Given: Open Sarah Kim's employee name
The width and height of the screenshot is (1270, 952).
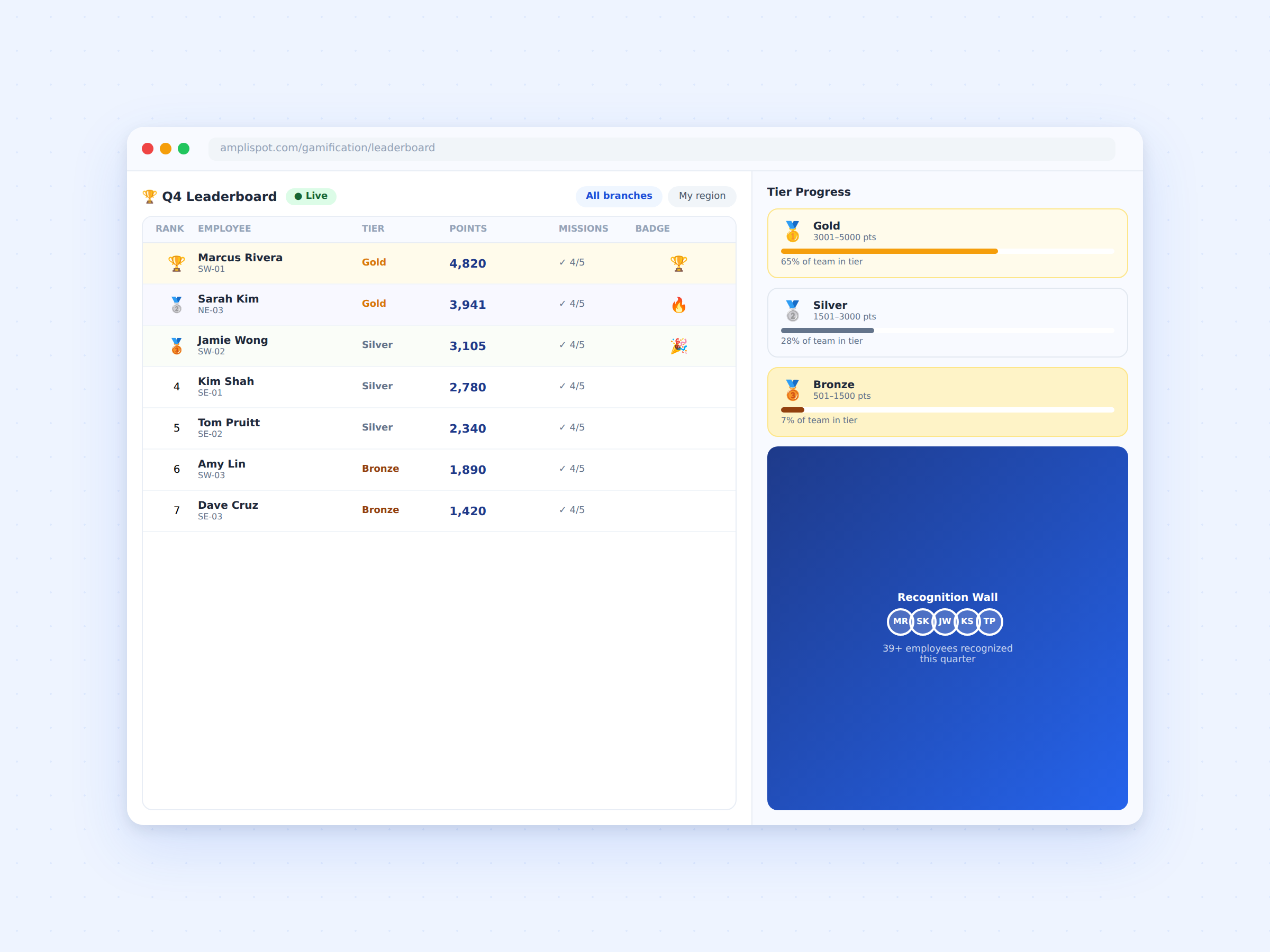Looking at the screenshot, I should 229,299.
